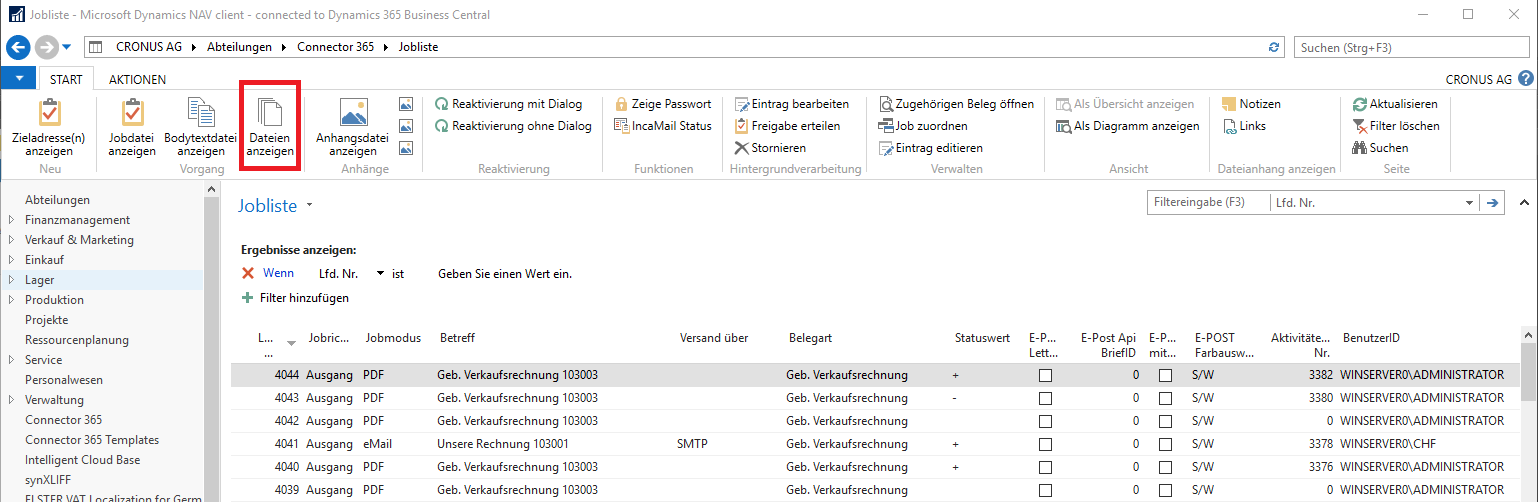Viewport: 1538px width, 502px height.
Task: Click Connector 365 in the breadcrumb path
Action: pos(336,47)
